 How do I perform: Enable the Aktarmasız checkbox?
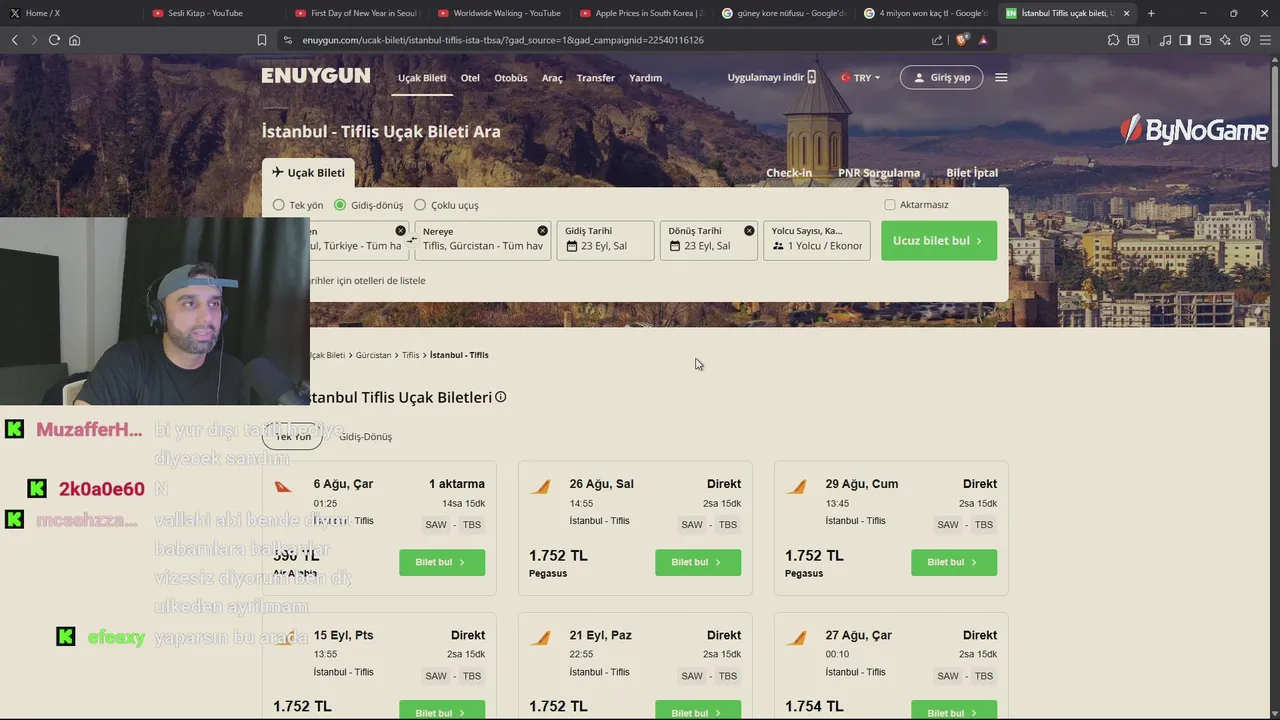pos(890,205)
